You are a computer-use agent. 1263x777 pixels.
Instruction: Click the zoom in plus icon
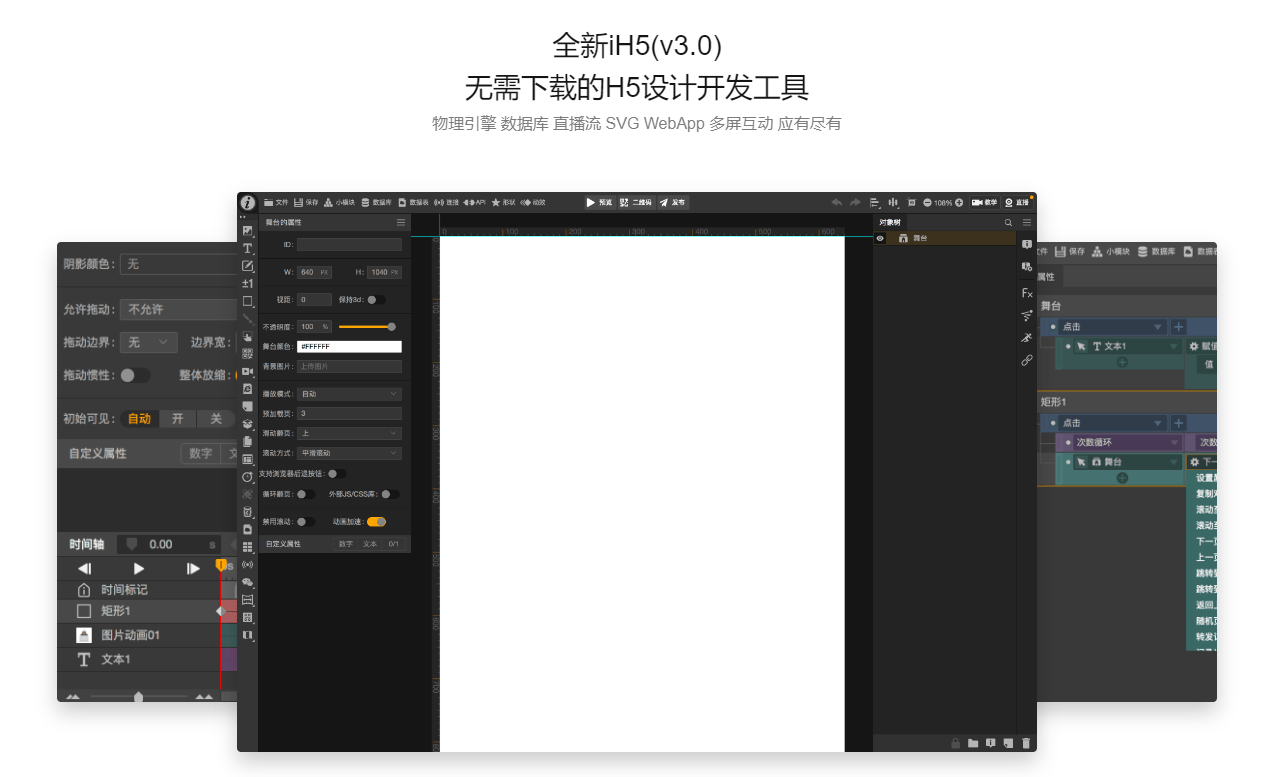pos(959,202)
